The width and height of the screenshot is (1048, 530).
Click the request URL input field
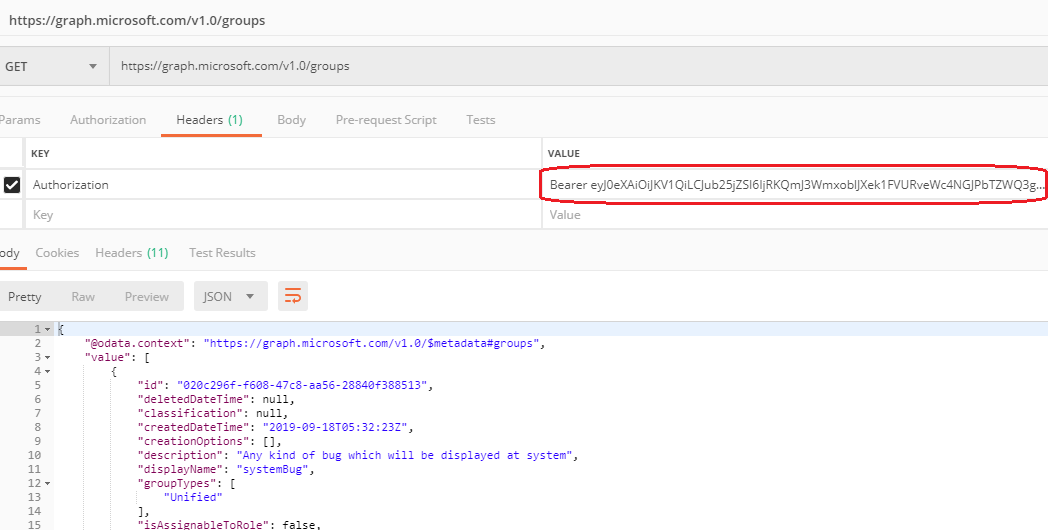tap(578, 66)
